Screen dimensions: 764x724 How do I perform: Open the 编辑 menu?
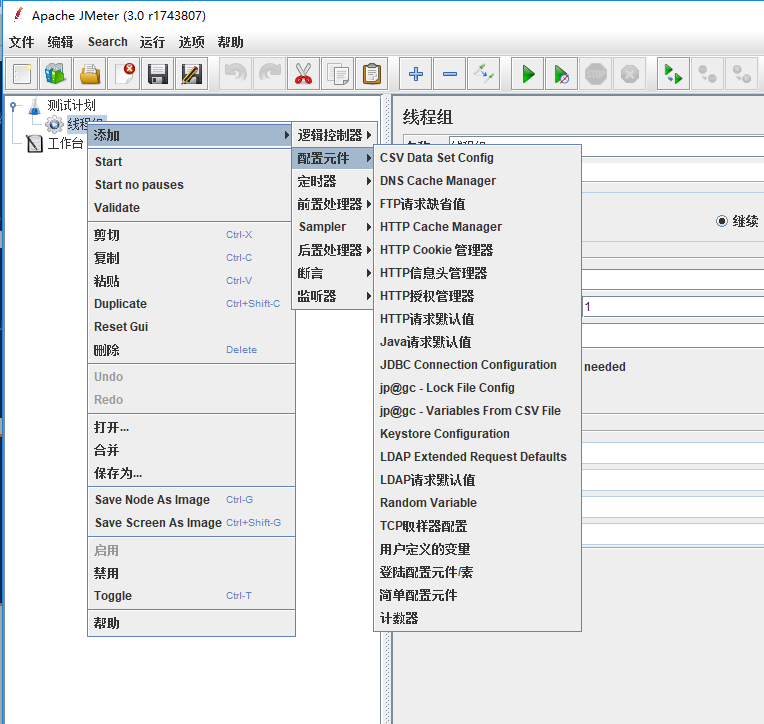click(x=60, y=42)
